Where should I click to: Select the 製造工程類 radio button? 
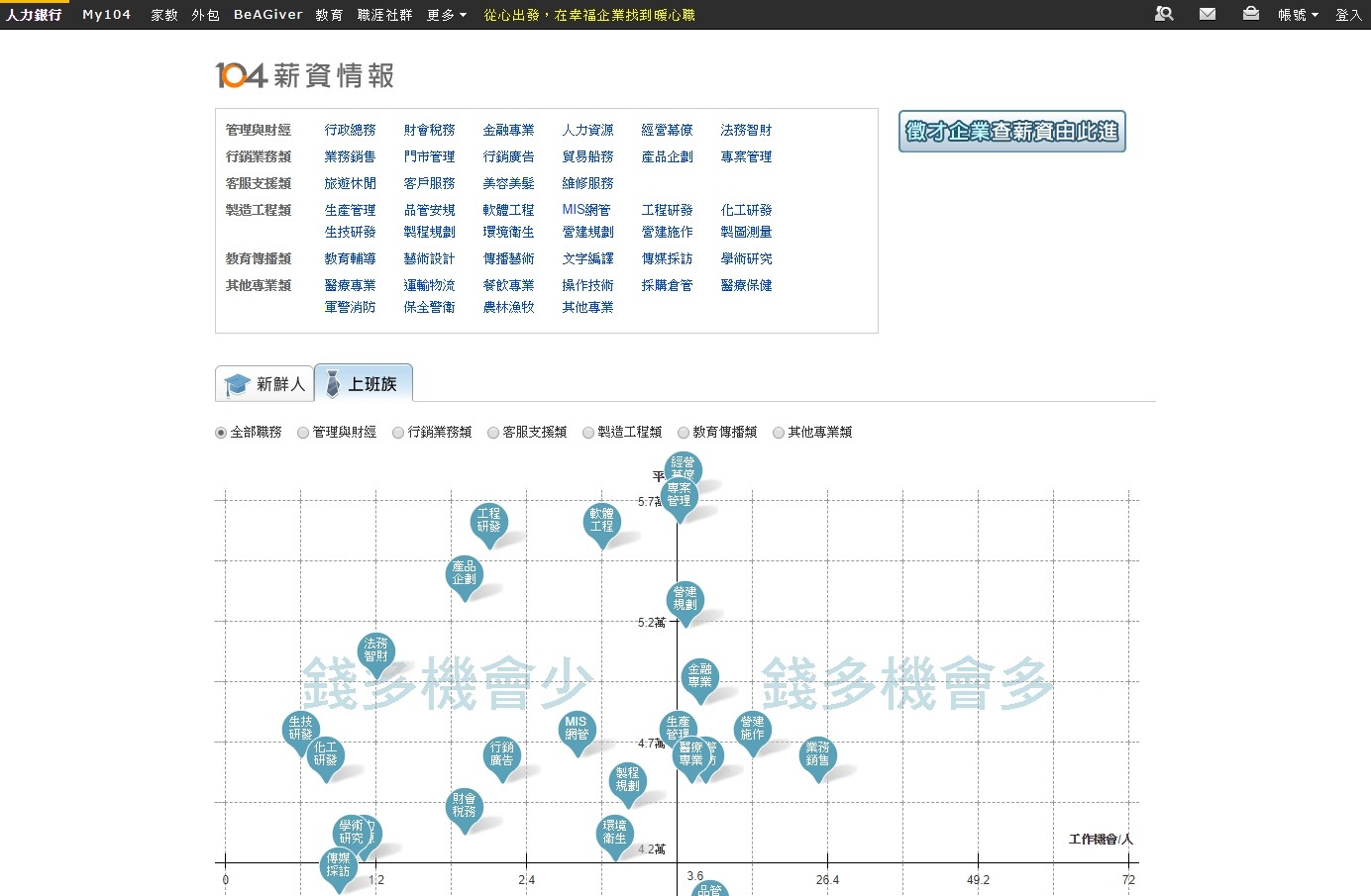point(588,433)
